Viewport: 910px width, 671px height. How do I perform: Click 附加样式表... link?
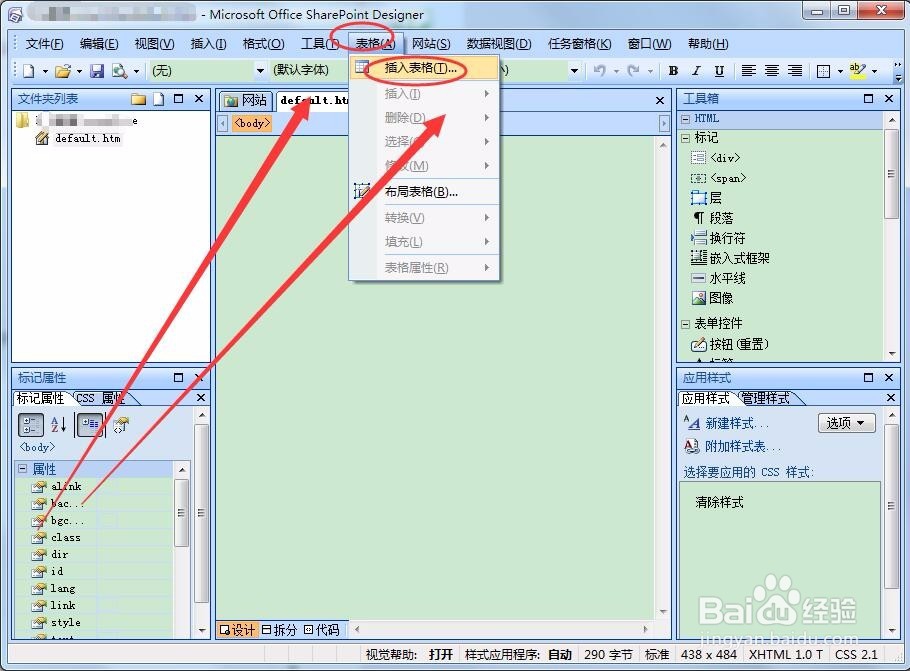(x=743, y=446)
